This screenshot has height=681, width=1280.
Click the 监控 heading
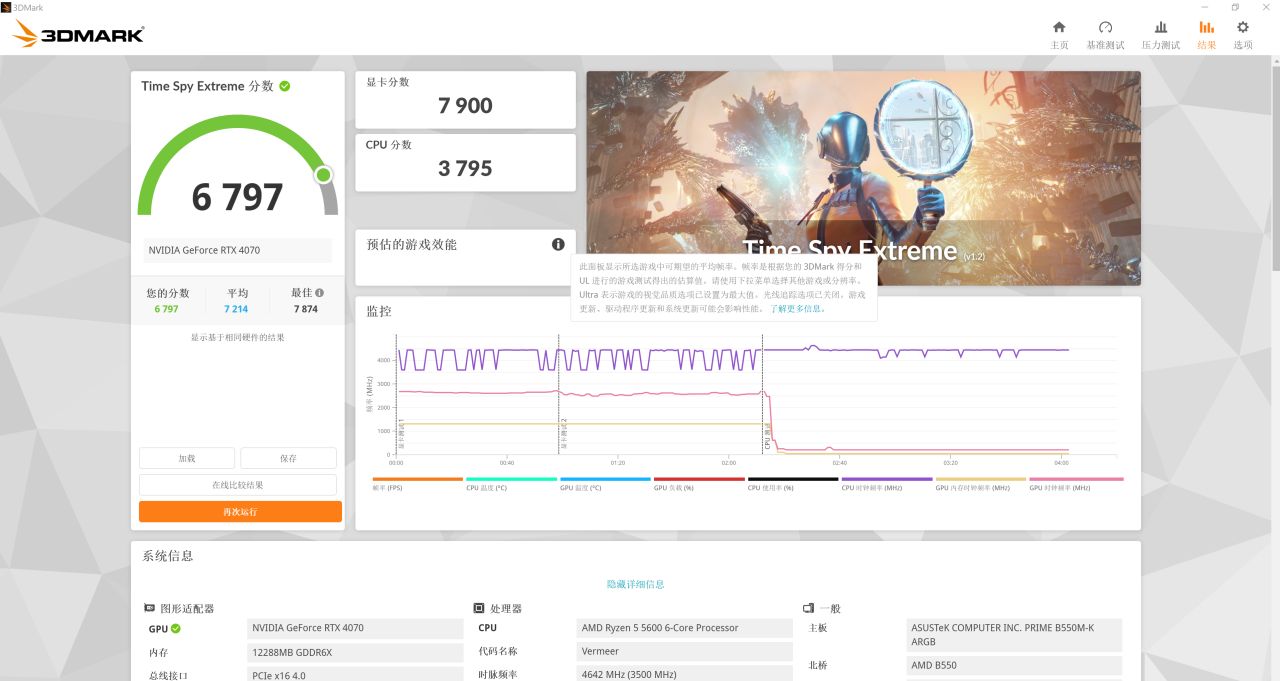tap(379, 312)
